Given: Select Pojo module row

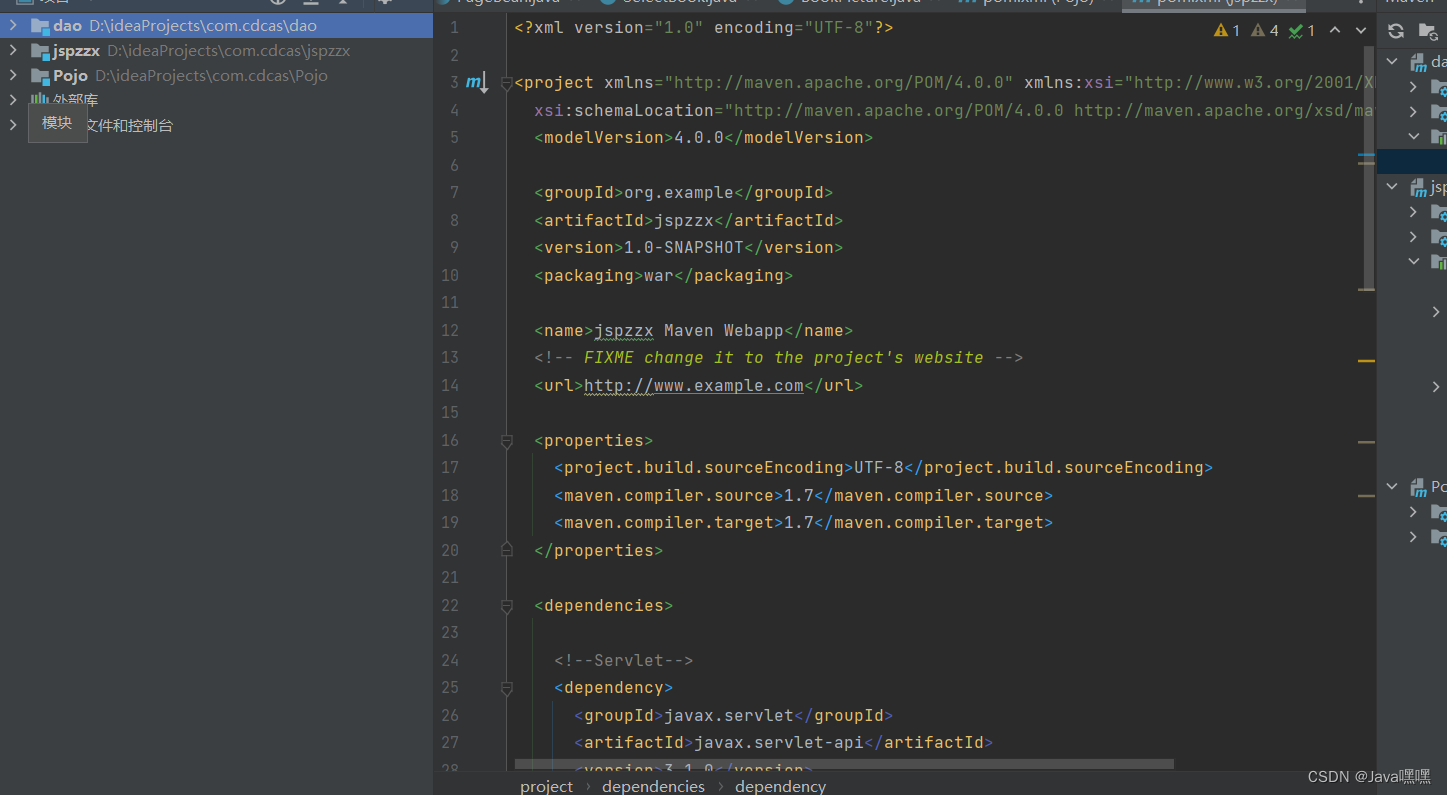Looking at the screenshot, I should (x=216, y=76).
